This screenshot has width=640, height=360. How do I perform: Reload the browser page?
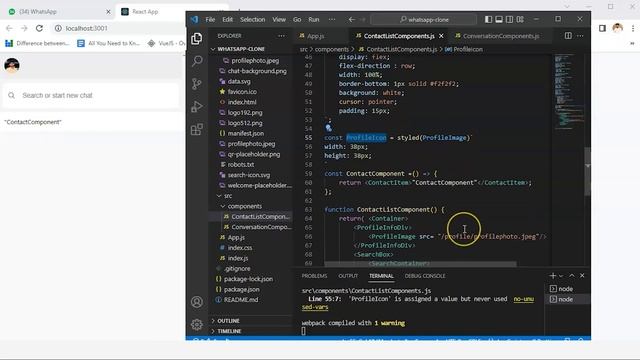tap(39, 28)
